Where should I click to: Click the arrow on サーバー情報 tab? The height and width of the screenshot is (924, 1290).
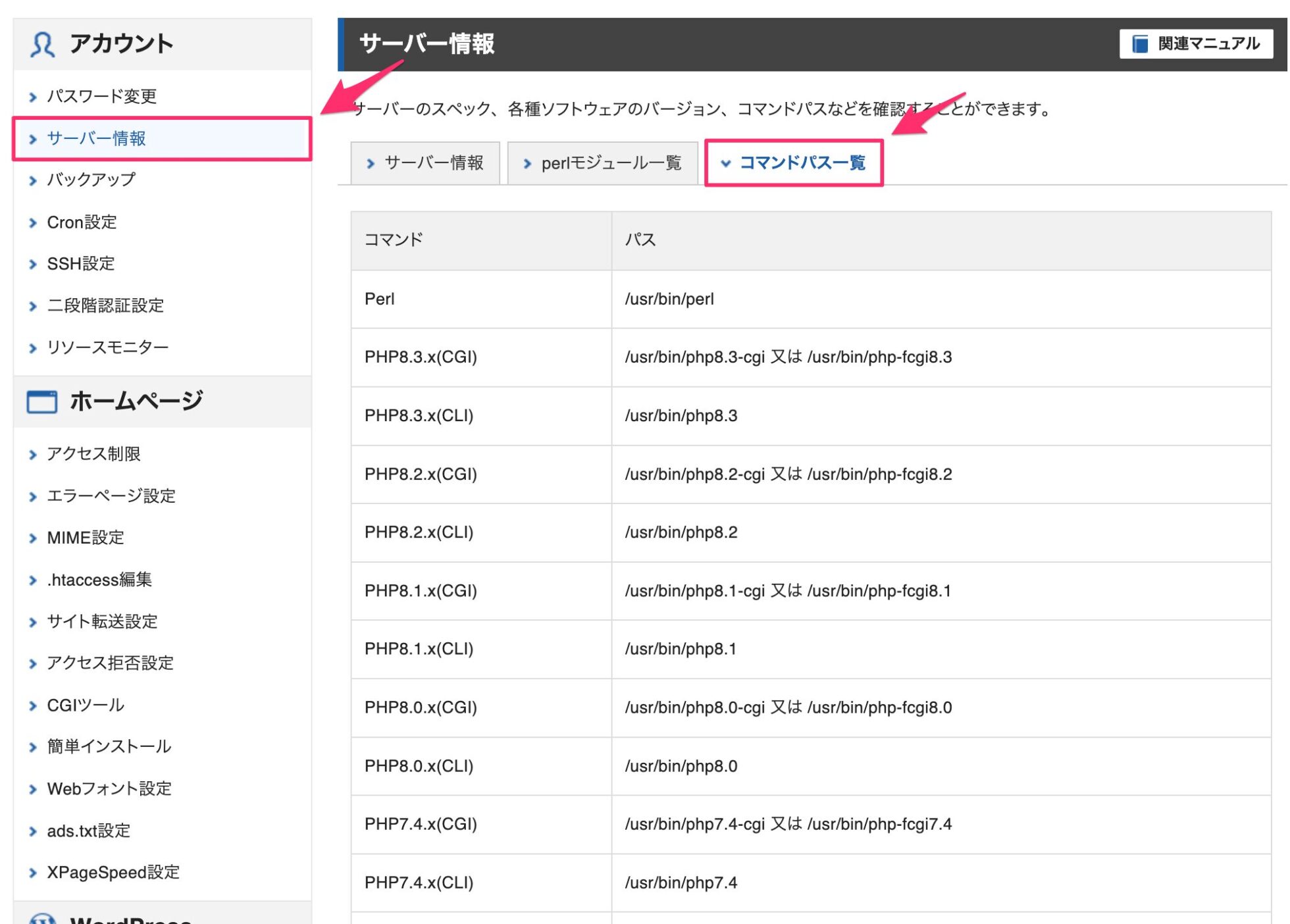point(371,163)
